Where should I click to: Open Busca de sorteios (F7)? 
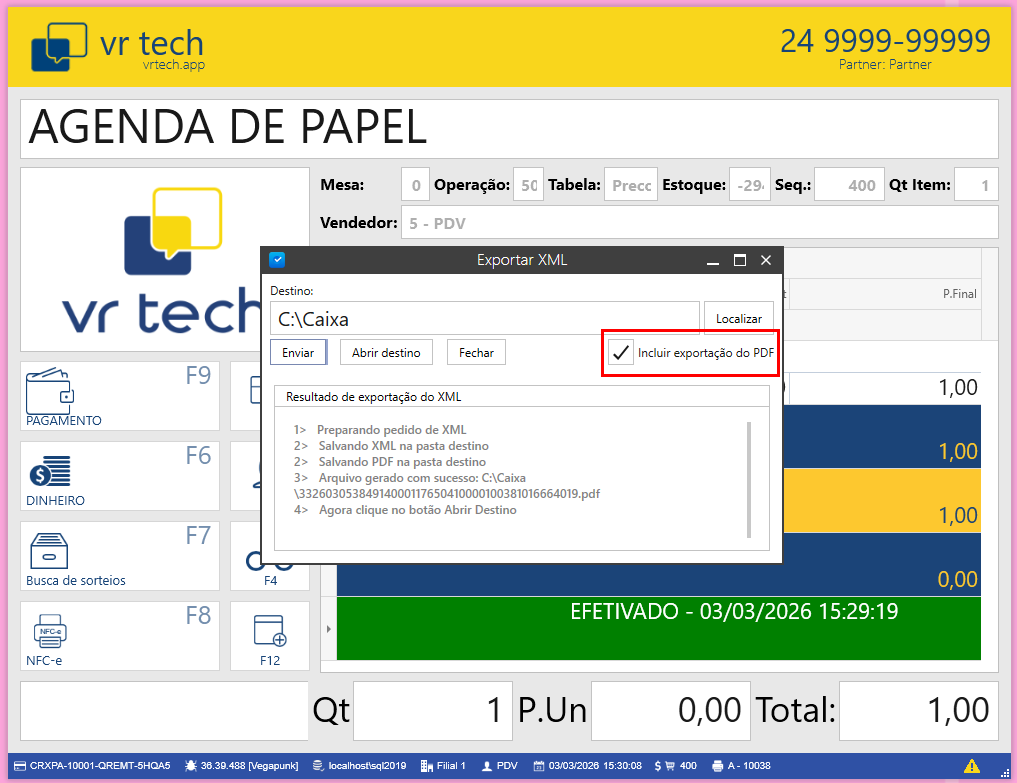pos(48,550)
